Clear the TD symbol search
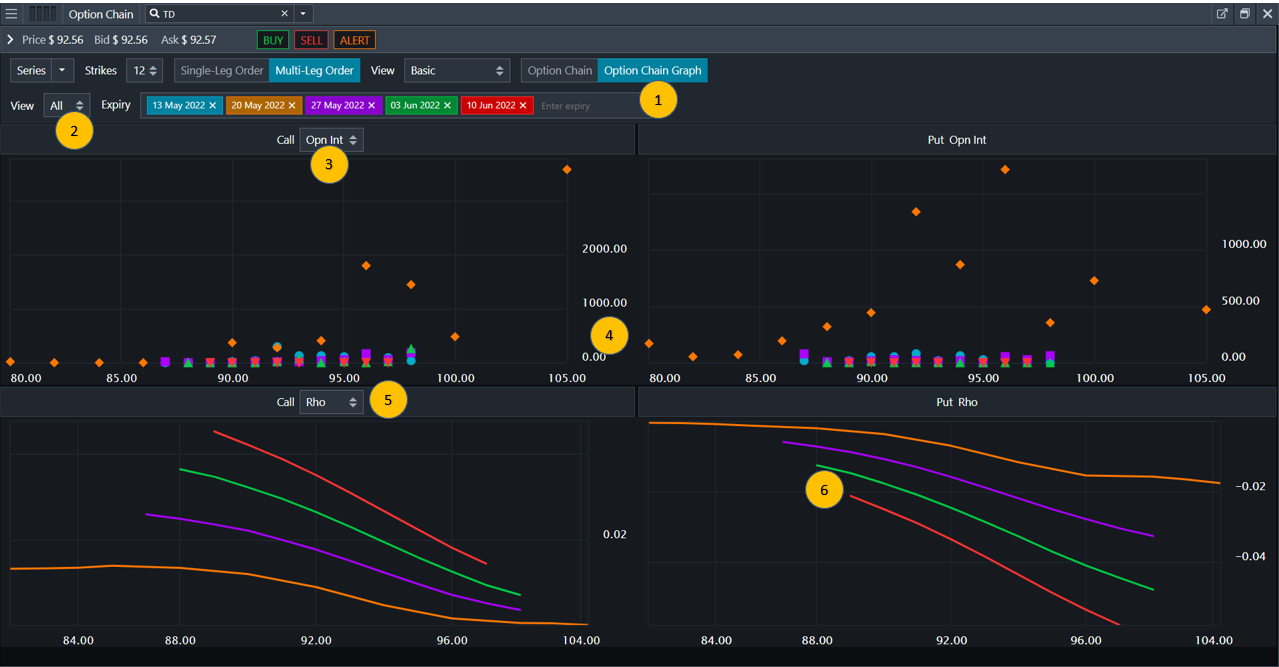1279x667 pixels. (284, 14)
